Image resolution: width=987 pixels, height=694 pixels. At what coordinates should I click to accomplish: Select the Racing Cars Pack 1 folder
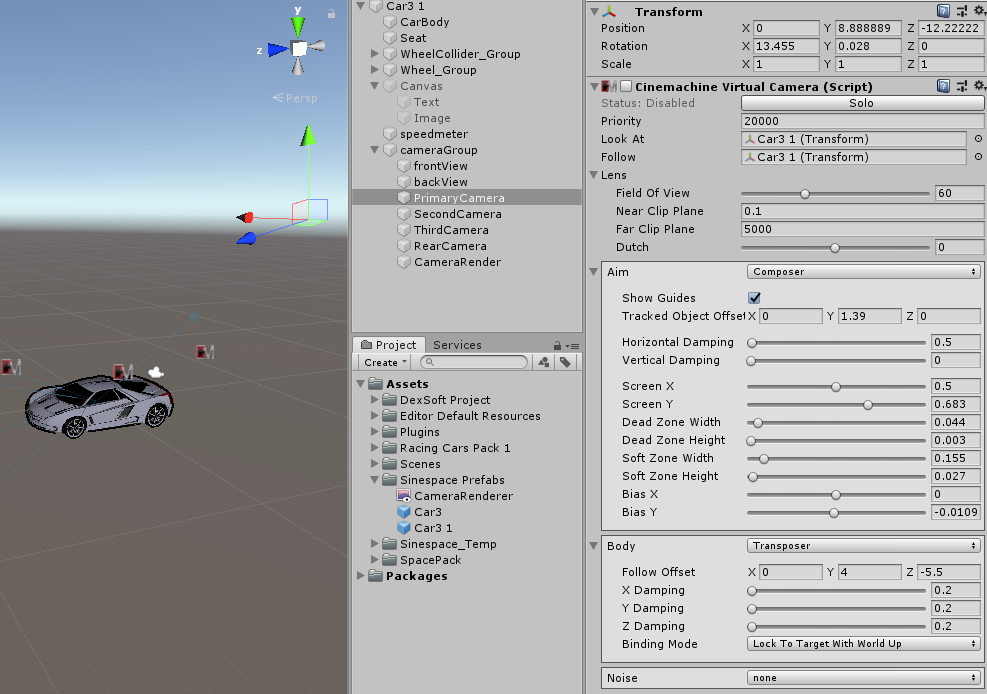[454, 448]
